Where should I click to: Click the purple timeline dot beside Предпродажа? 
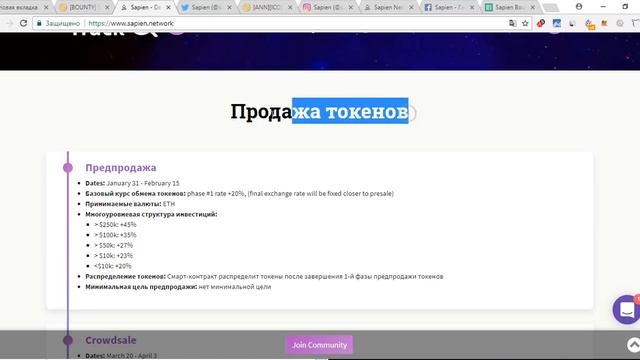[x=68, y=167]
